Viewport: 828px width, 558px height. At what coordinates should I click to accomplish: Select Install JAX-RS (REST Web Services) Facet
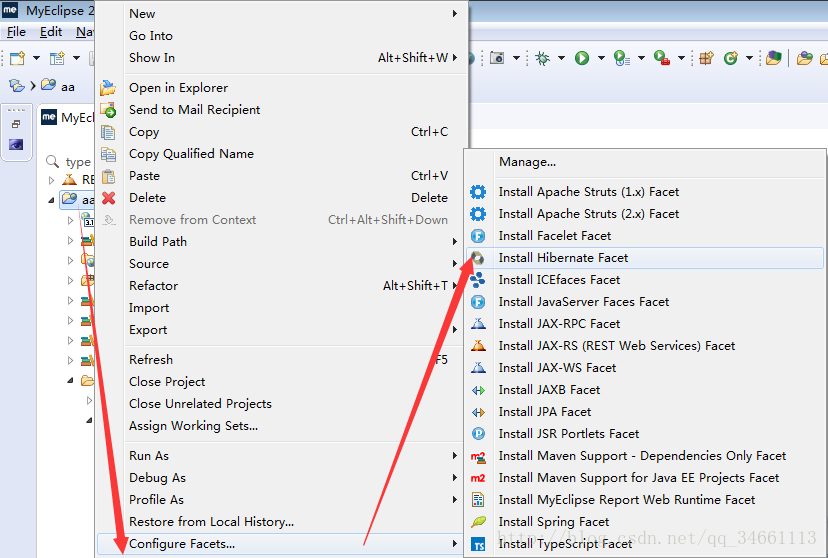coord(645,346)
